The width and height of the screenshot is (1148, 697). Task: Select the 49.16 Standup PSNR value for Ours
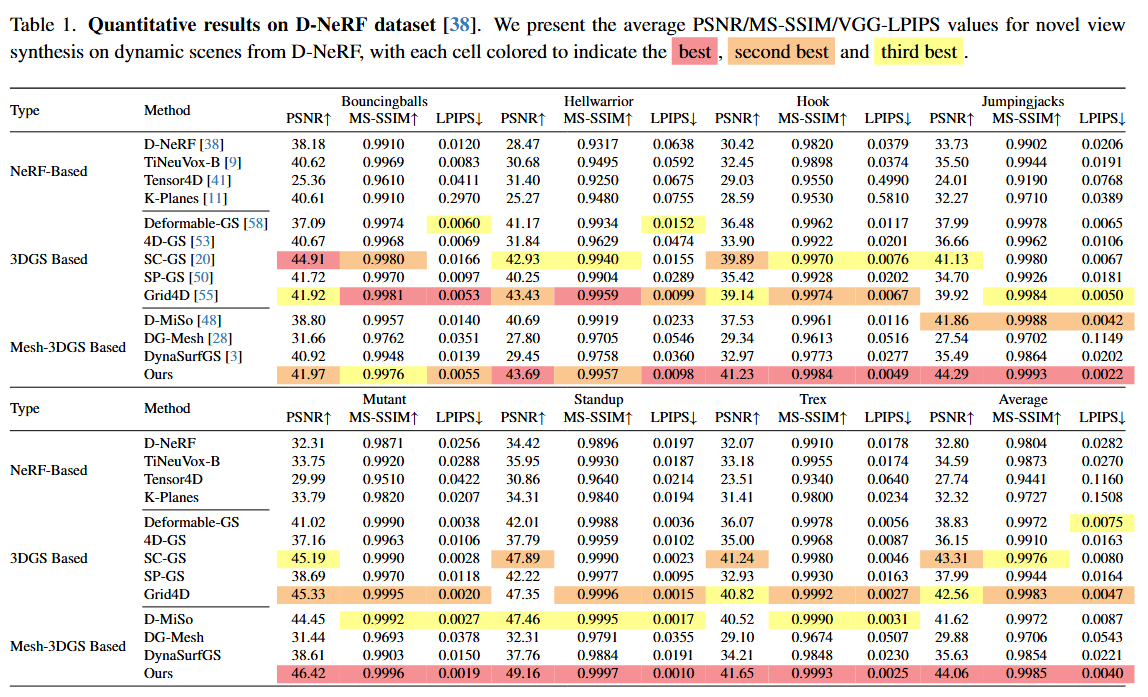pos(519,673)
